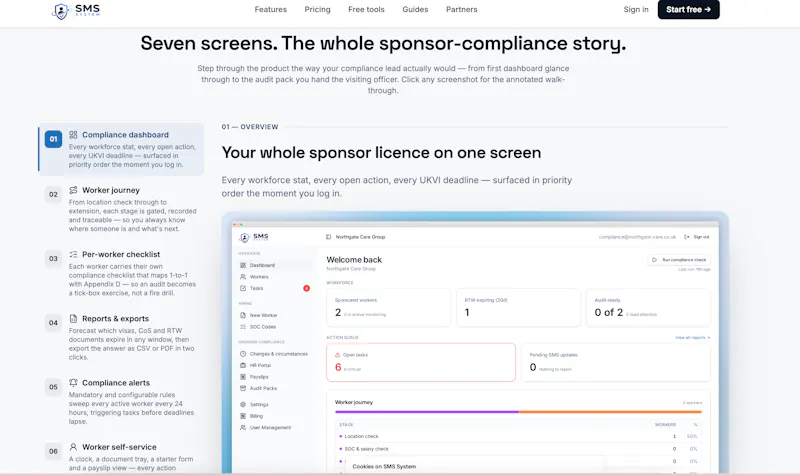Click the 01 number badge
800x475 pixels.
(53, 139)
